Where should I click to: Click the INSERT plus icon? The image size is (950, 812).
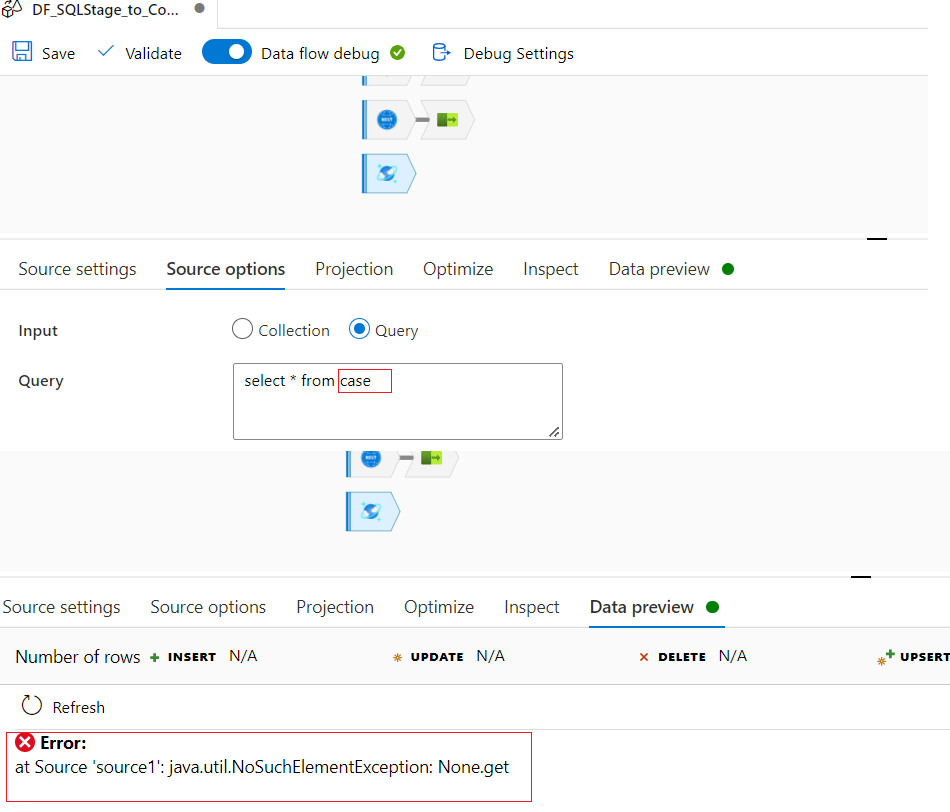tap(154, 657)
